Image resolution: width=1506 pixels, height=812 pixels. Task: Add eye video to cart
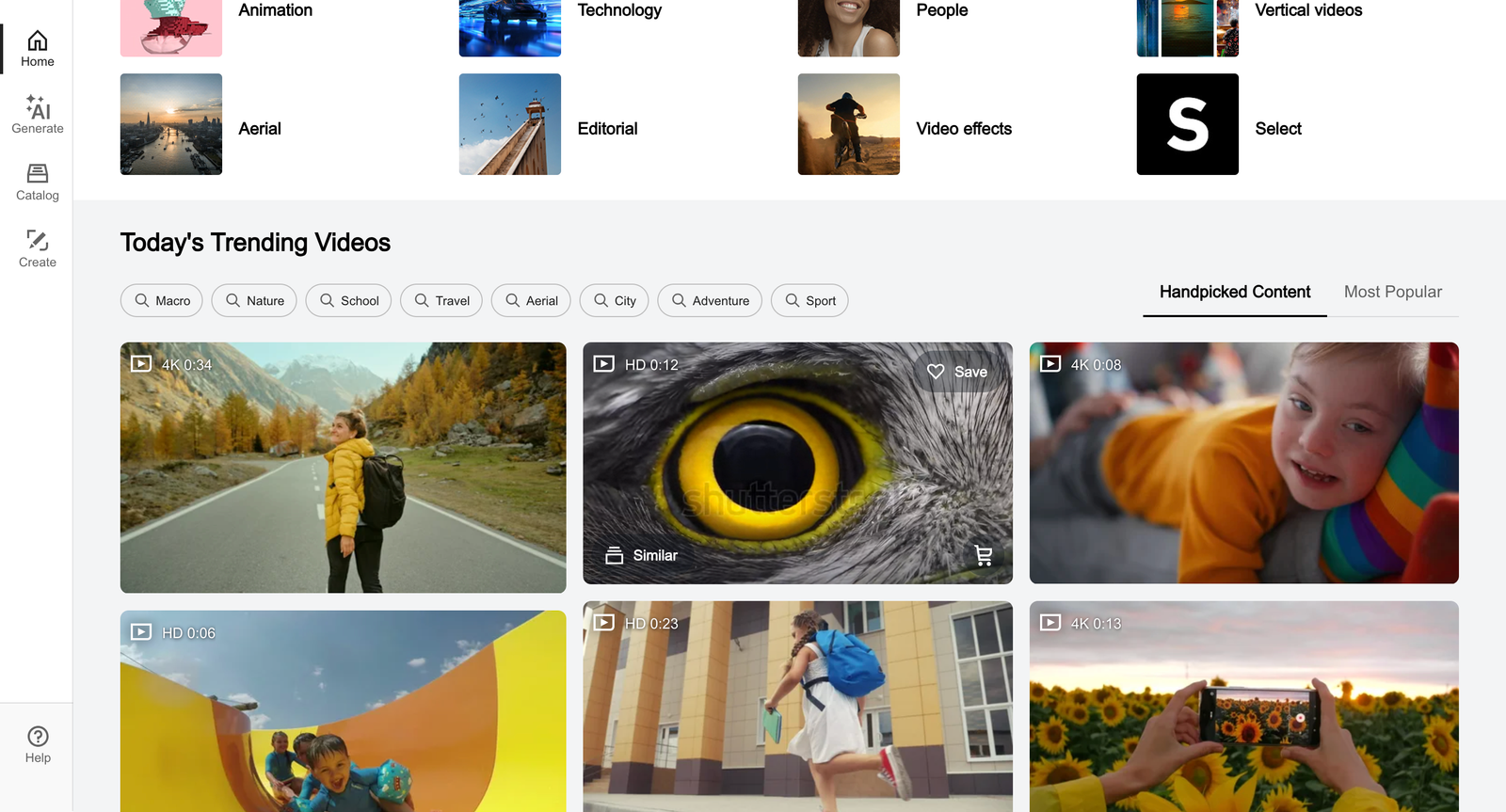coord(984,555)
